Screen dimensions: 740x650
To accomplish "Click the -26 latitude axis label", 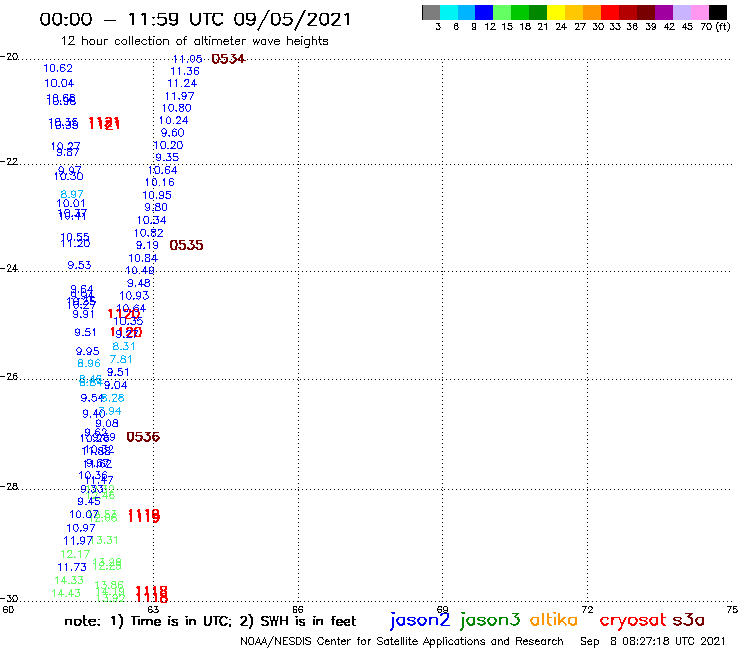I will tap(9, 377).
